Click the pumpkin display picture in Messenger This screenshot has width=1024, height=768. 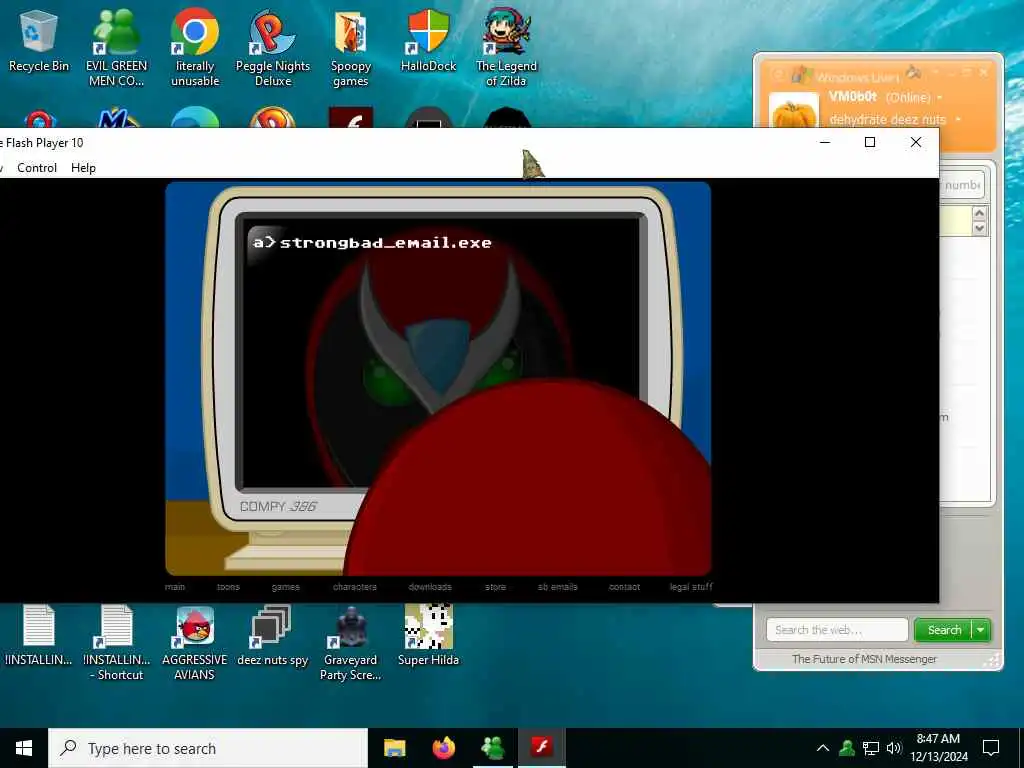793,111
